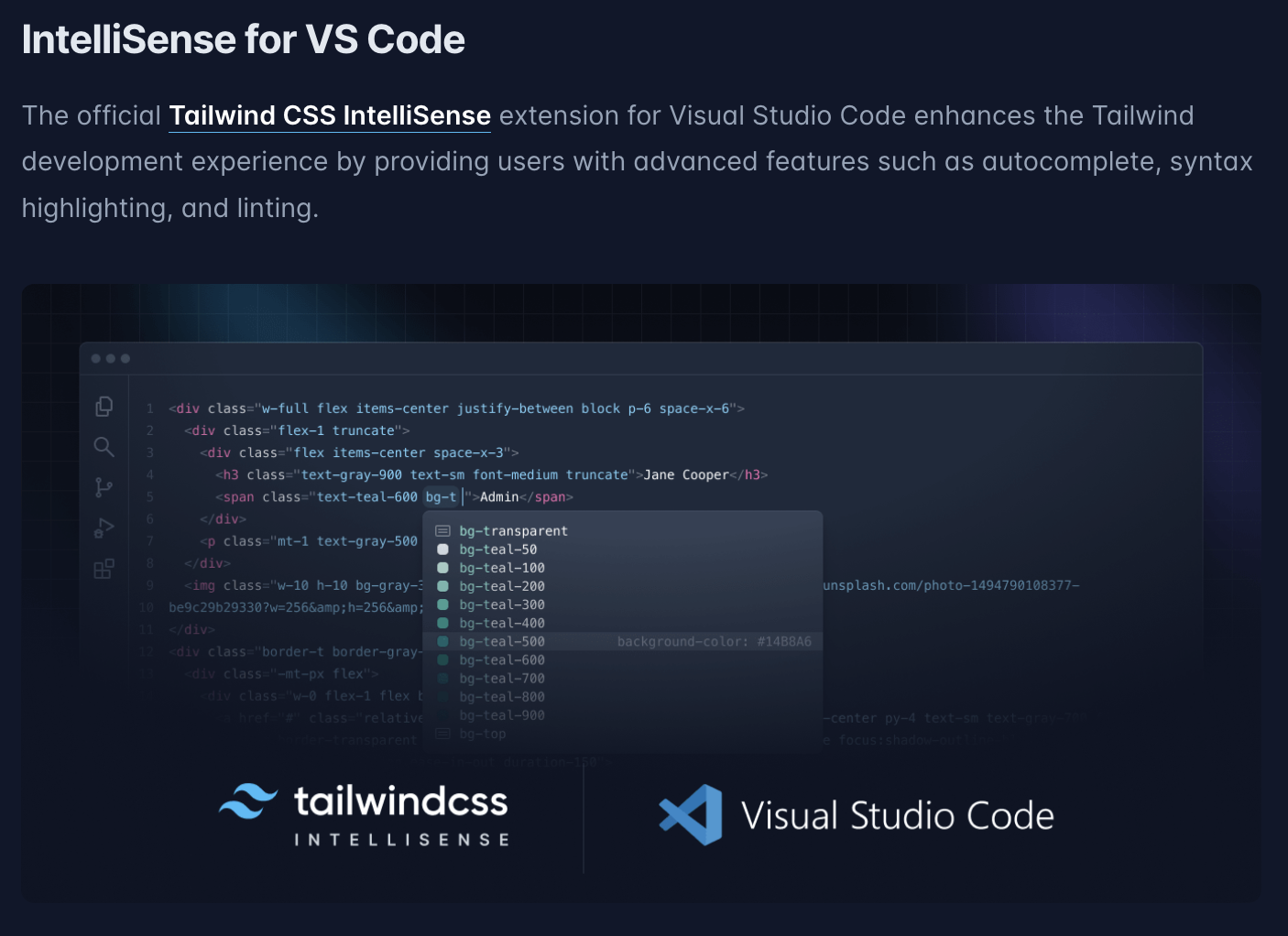Open the Extensions blocks icon

pyautogui.click(x=104, y=569)
